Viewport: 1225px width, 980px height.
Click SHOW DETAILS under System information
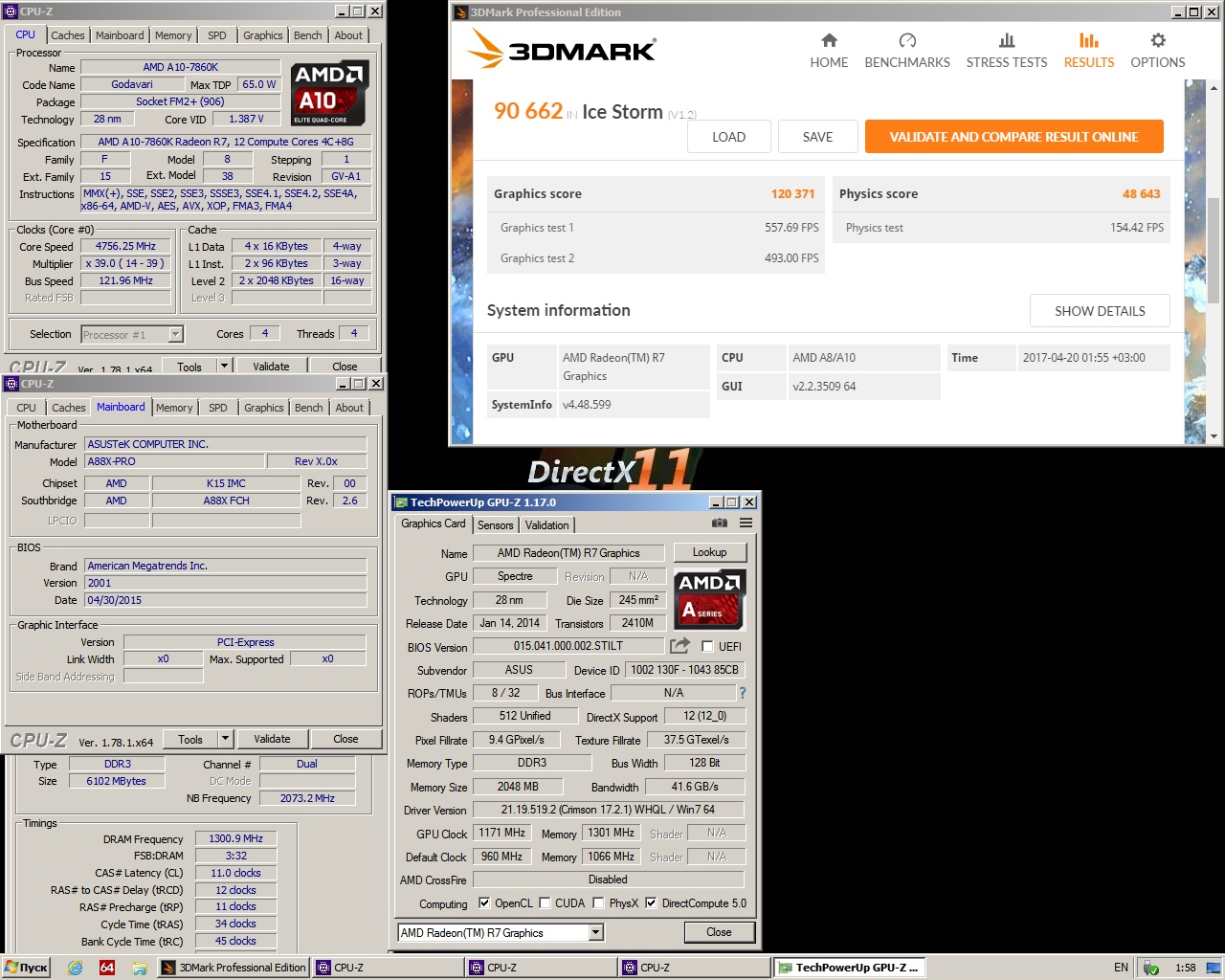pos(1100,311)
